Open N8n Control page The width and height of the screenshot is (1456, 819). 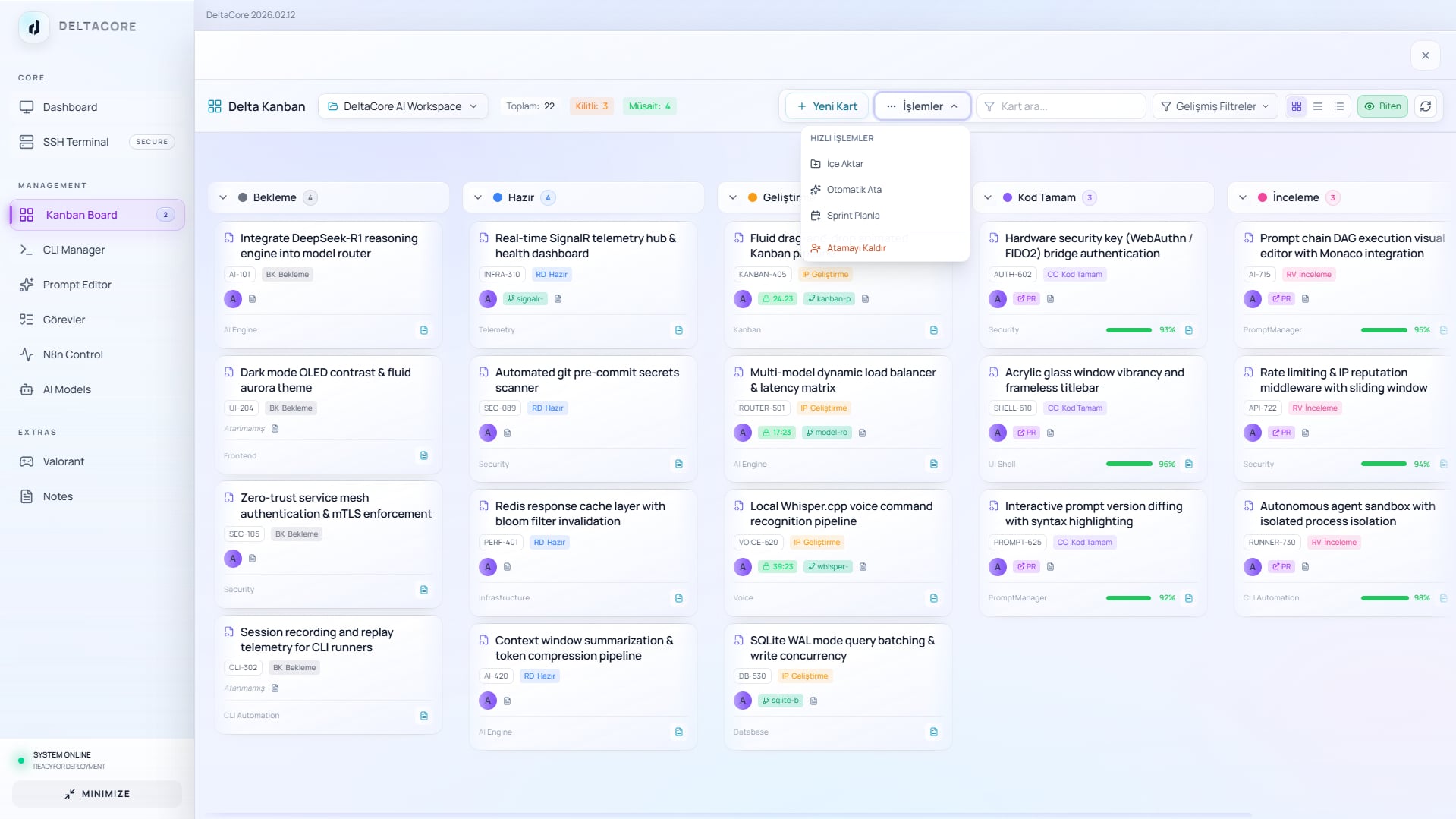(96, 354)
